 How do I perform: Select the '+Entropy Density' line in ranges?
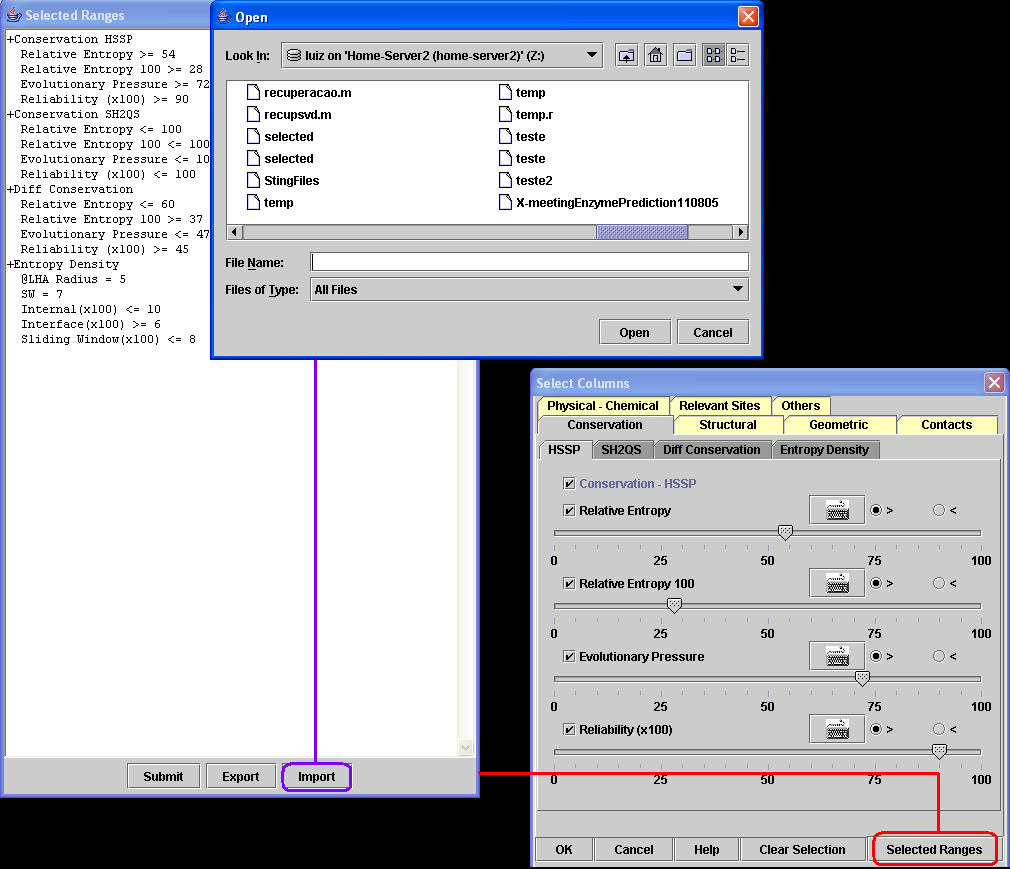[63, 264]
